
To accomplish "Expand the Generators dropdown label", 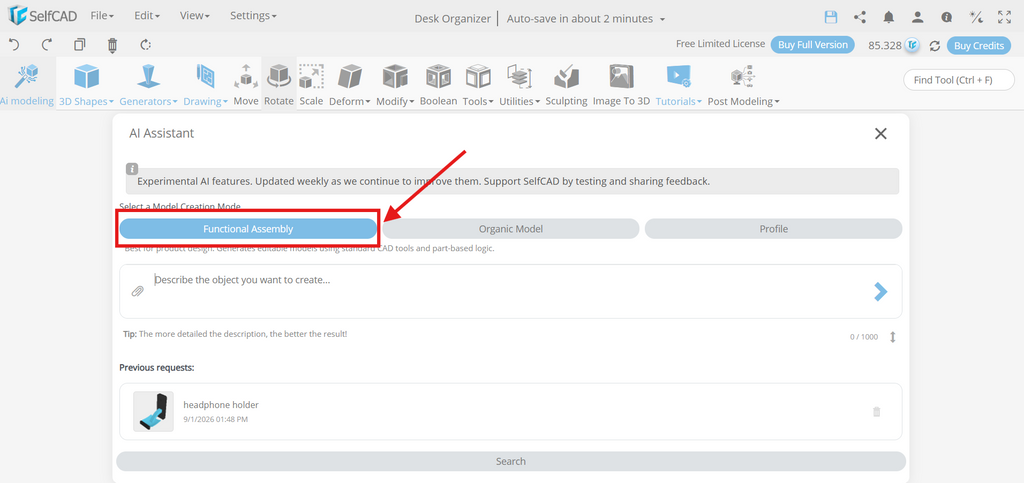I will click(x=148, y=101).
